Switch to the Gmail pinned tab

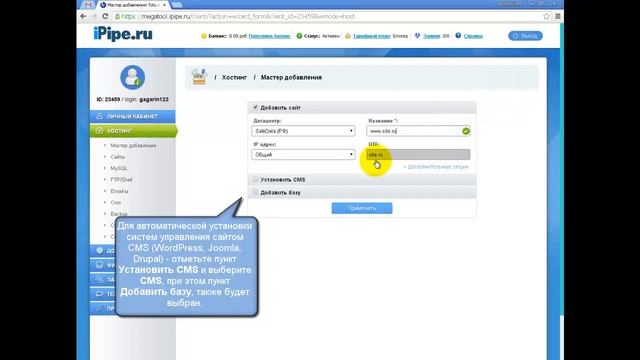coord(88,5)
